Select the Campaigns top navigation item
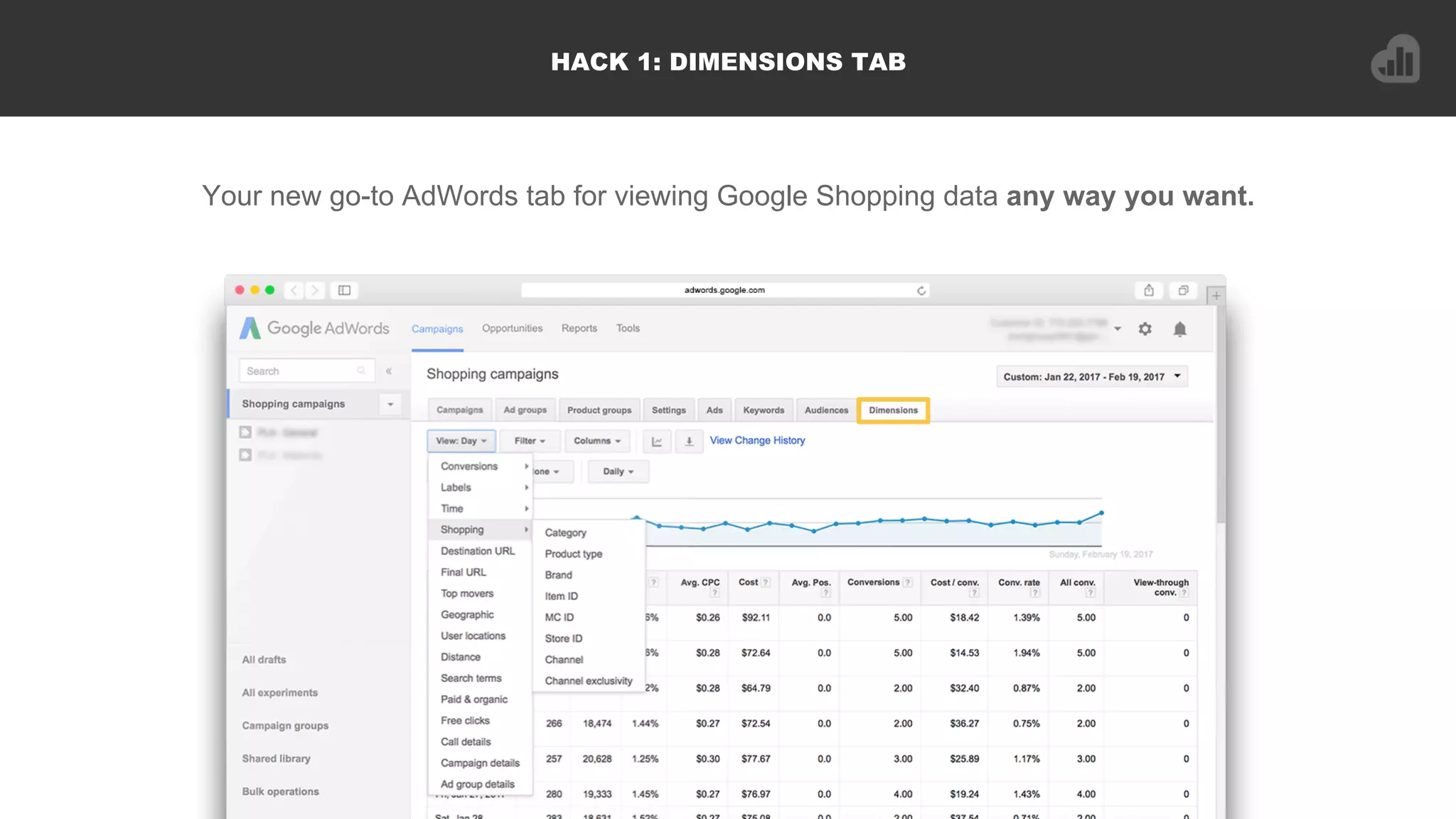Image resolution: width=1456 pixels, height=819 pixels. [x=437, y=329]
